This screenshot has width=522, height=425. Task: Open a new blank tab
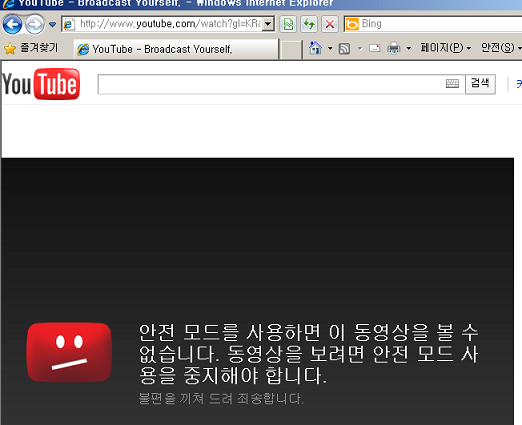point(291,50)
